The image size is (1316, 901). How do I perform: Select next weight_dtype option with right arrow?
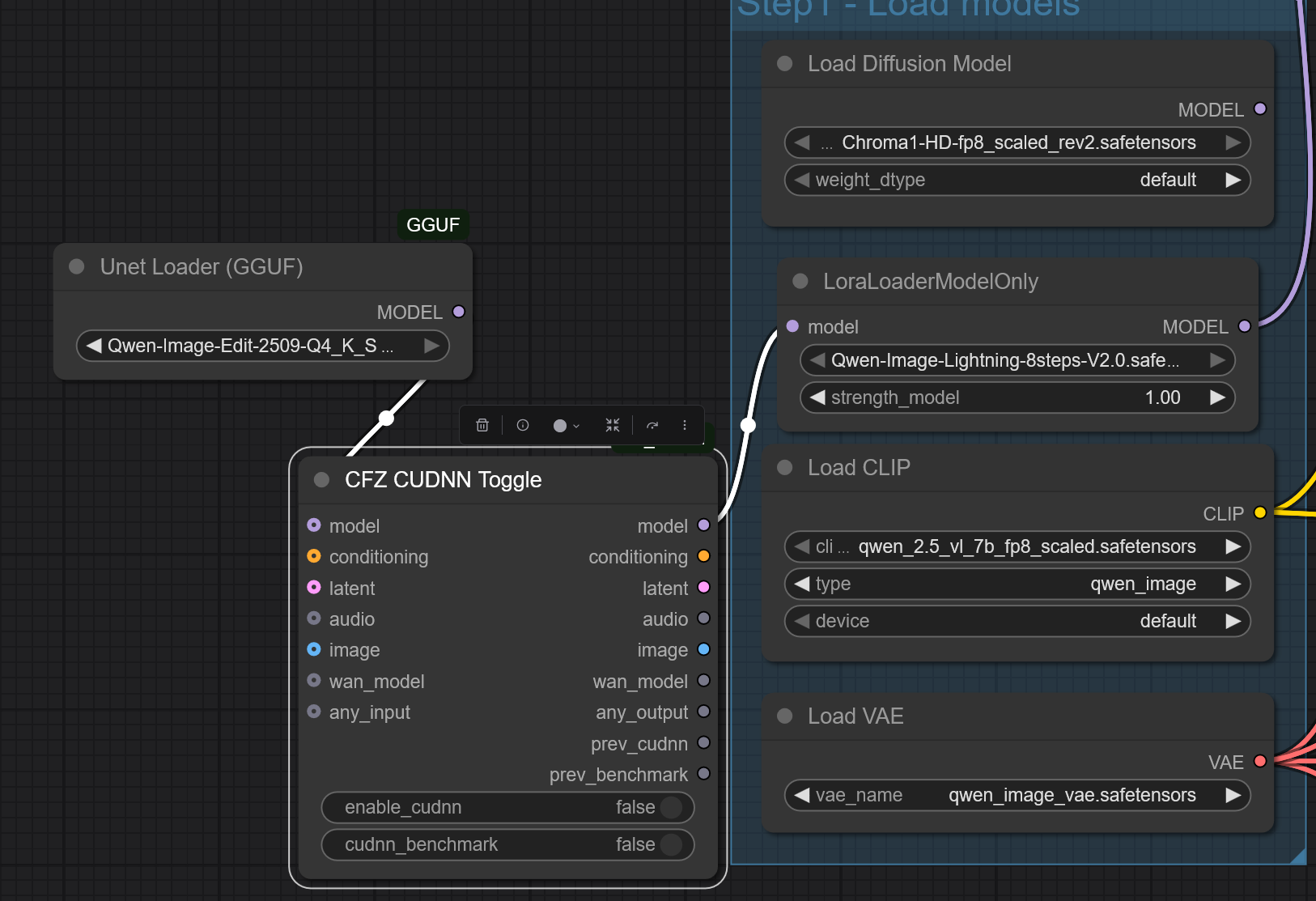pyautogui.click(x=1233, y=180)
